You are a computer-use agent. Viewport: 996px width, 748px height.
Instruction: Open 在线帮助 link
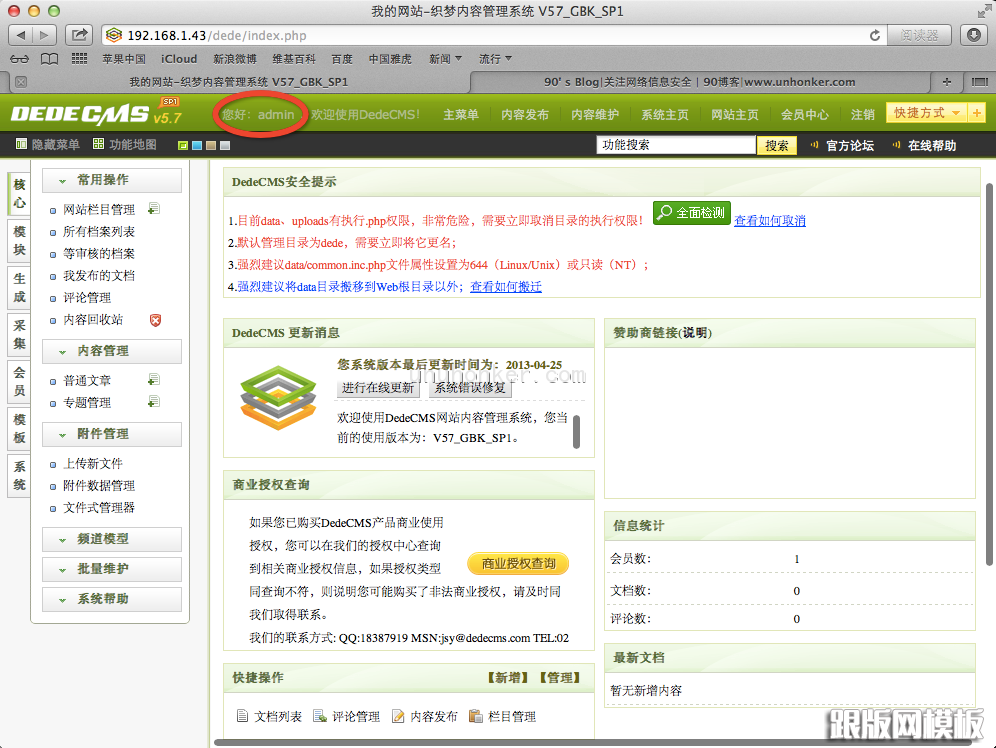click(932, 145)
